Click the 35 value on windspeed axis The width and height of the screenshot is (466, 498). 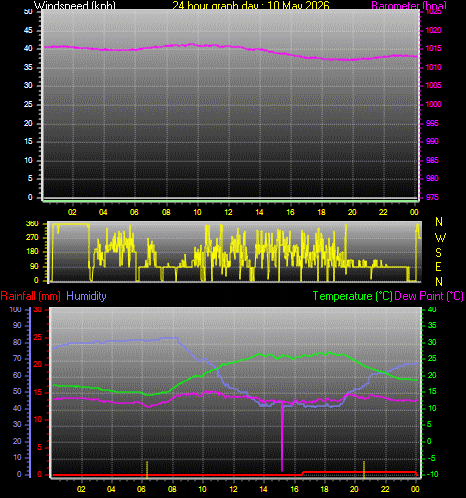click(x=28, y=67)
